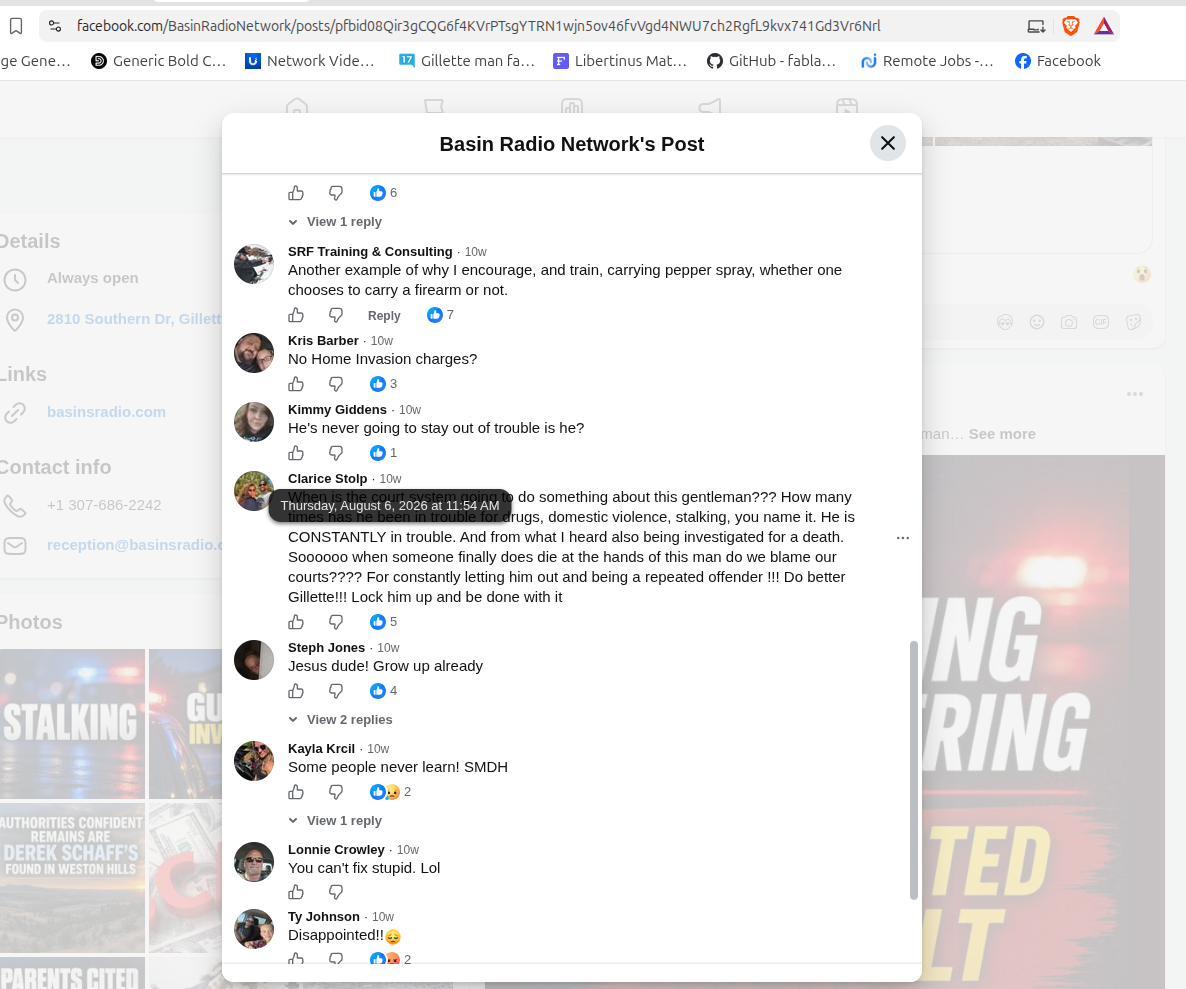Bookmark this page in the address bar
Screen dimensions: 1186x989
(x=16, y=26)
